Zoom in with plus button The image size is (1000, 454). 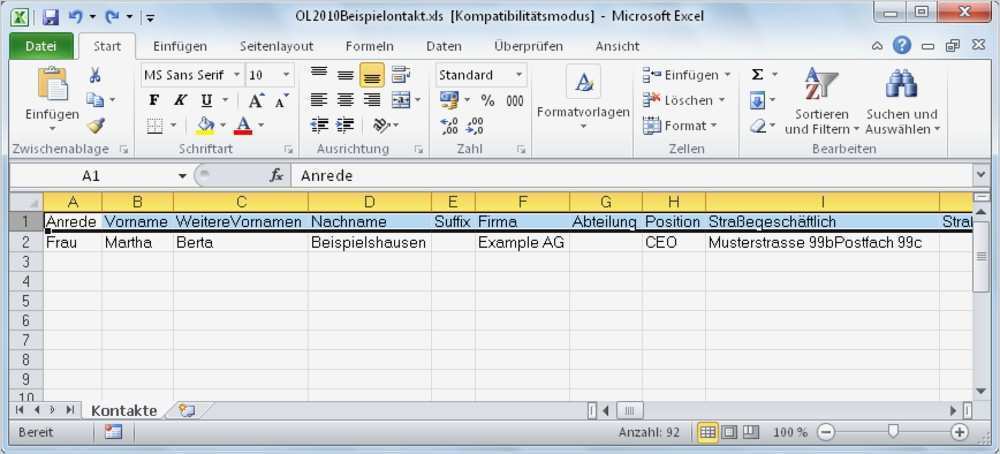pos(959,432)
